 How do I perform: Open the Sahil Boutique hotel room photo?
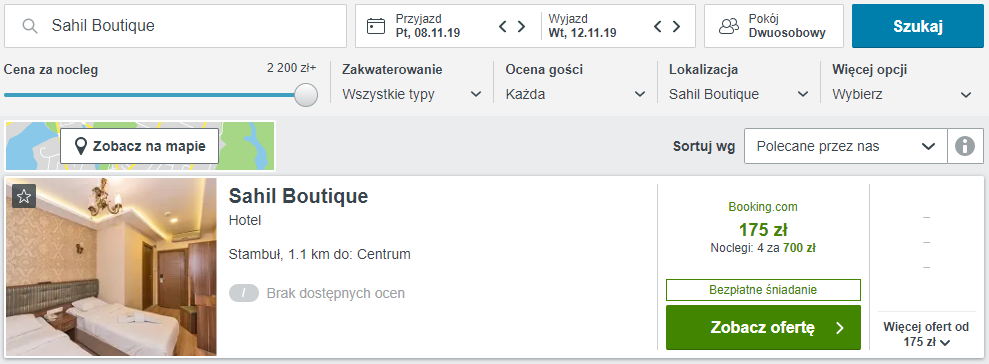111,267
